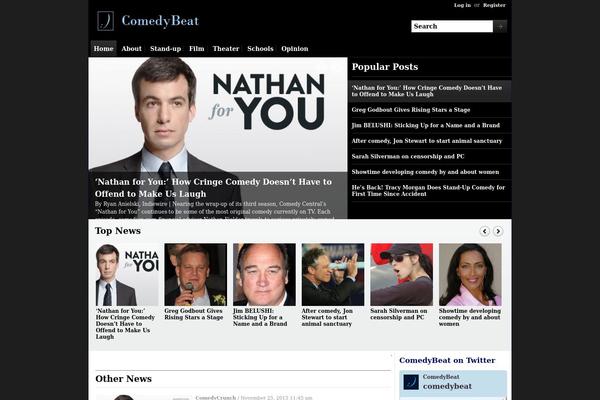Image resolution: width=600 pixels, height=400 pixels.
Task: Click the Register link
Action: pyautogui.click(x=494, y=5)
